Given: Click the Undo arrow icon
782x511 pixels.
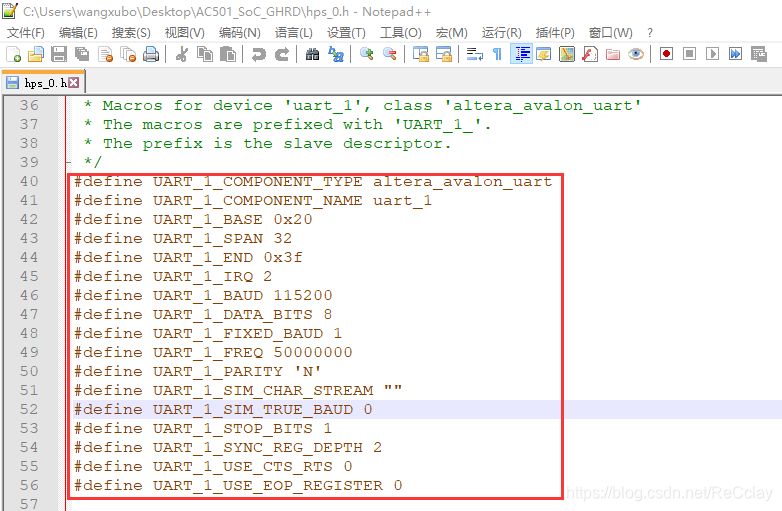Looking at the screenshot, I should [258, 54].
